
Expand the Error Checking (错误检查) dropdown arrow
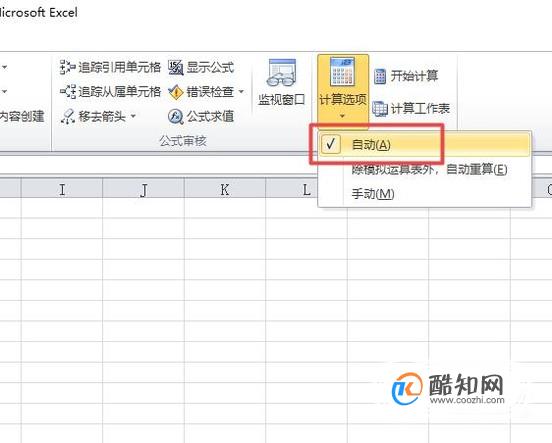tap(241, 92)
